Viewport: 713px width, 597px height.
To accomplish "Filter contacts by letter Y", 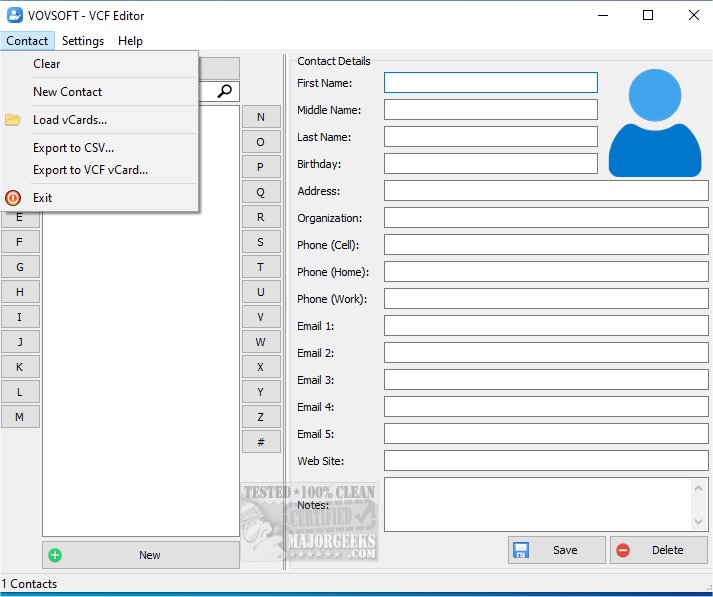I will 261,392.
